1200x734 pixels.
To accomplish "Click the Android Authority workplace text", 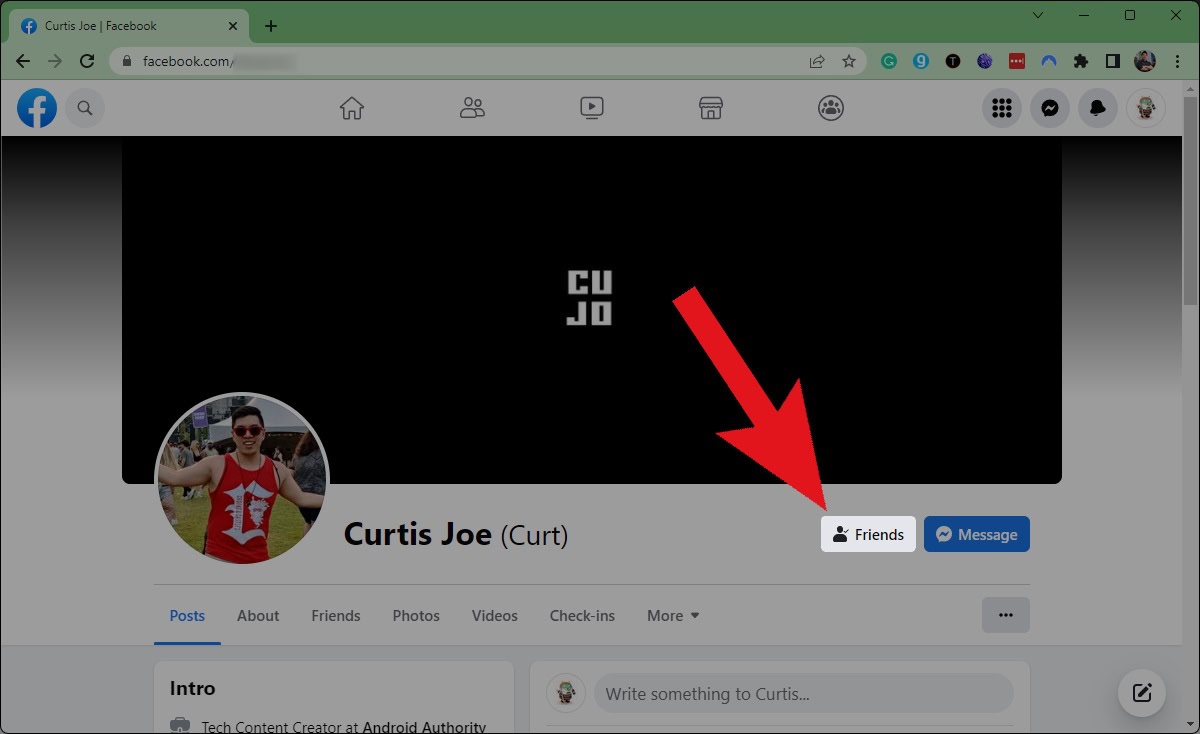I will coord(424,727).
